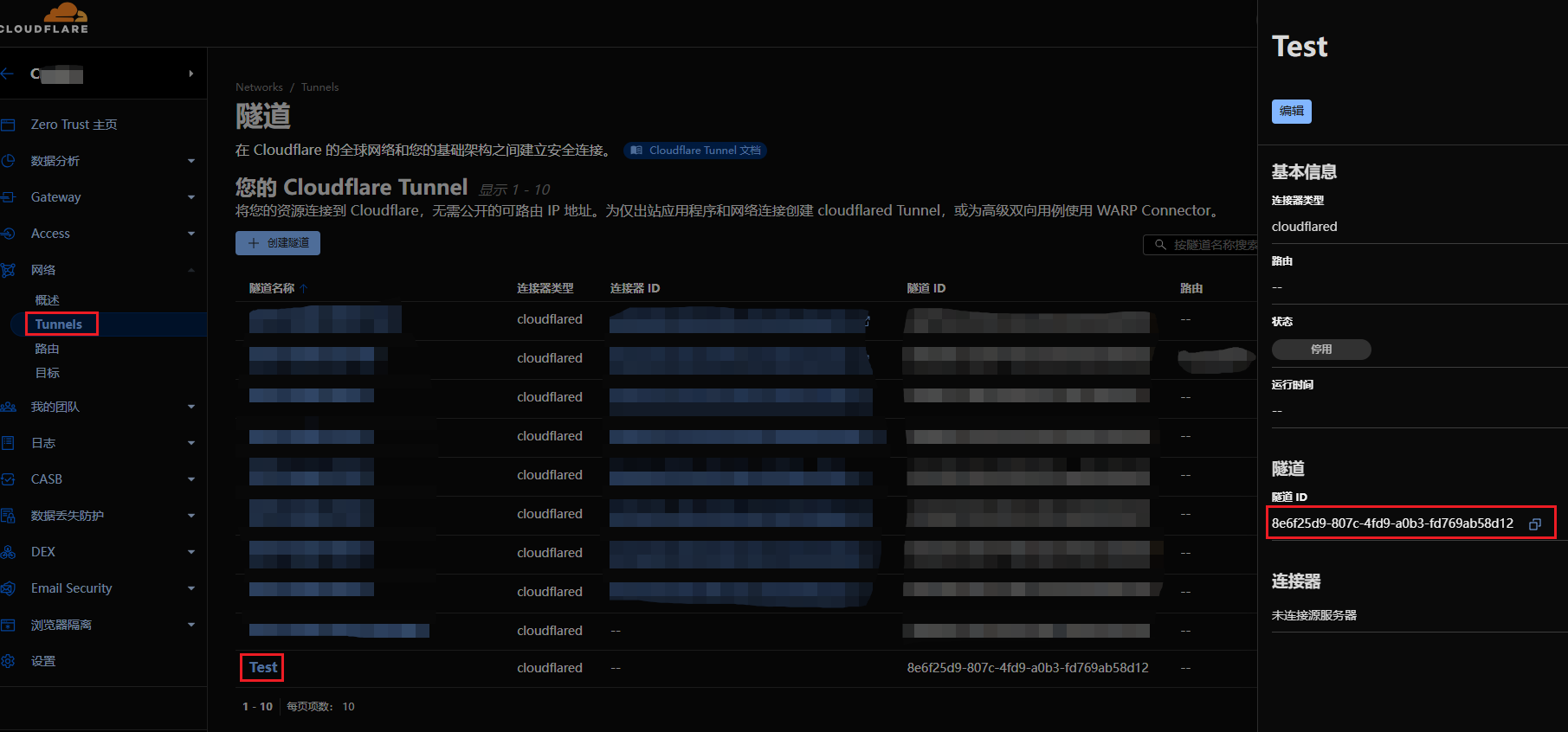This screenshot has height=732, width=1568.
Task: Click the back arrow beside the account name
Action: [x=7, y=74]
